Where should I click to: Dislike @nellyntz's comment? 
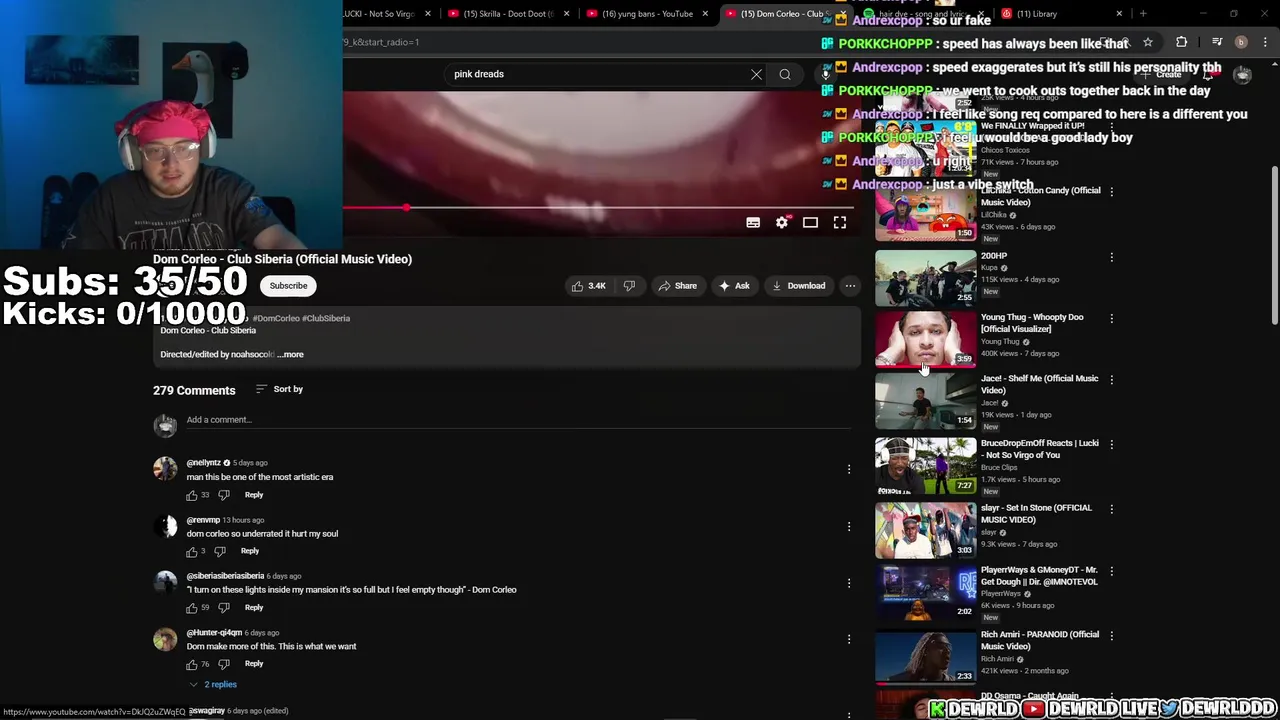[224, 495]
